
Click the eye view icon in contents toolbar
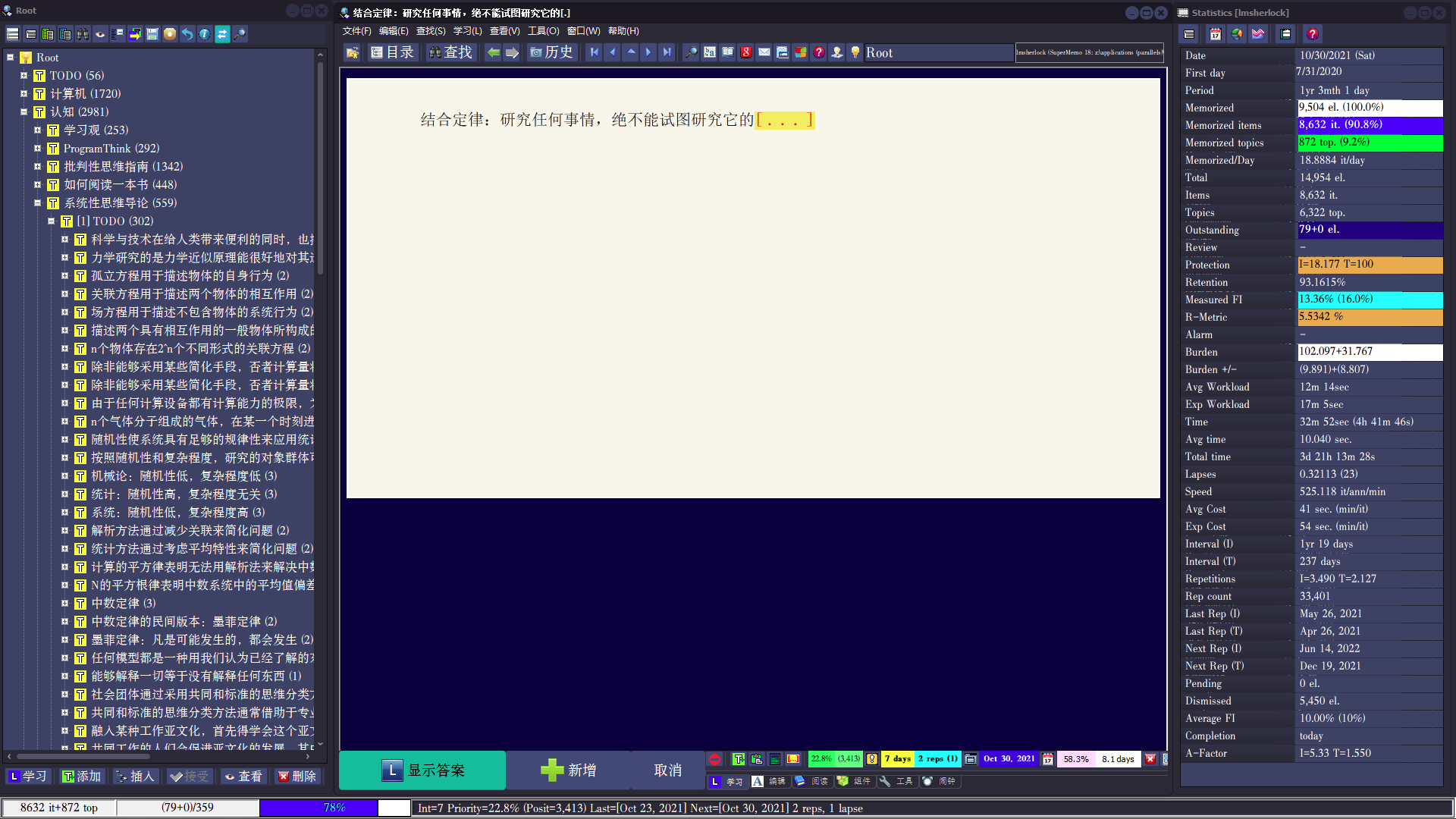(100, 34)
